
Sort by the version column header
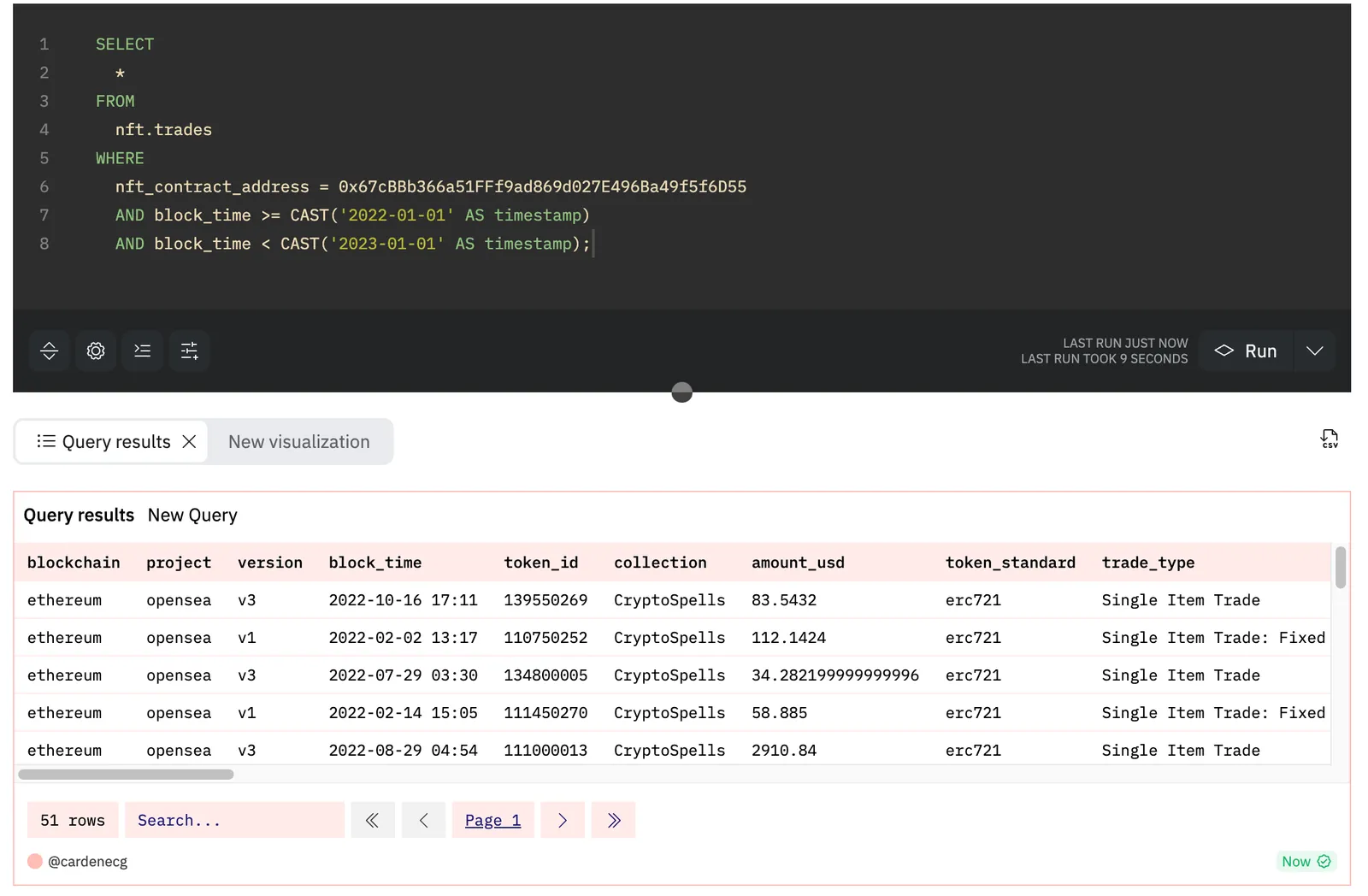point(270,563)
